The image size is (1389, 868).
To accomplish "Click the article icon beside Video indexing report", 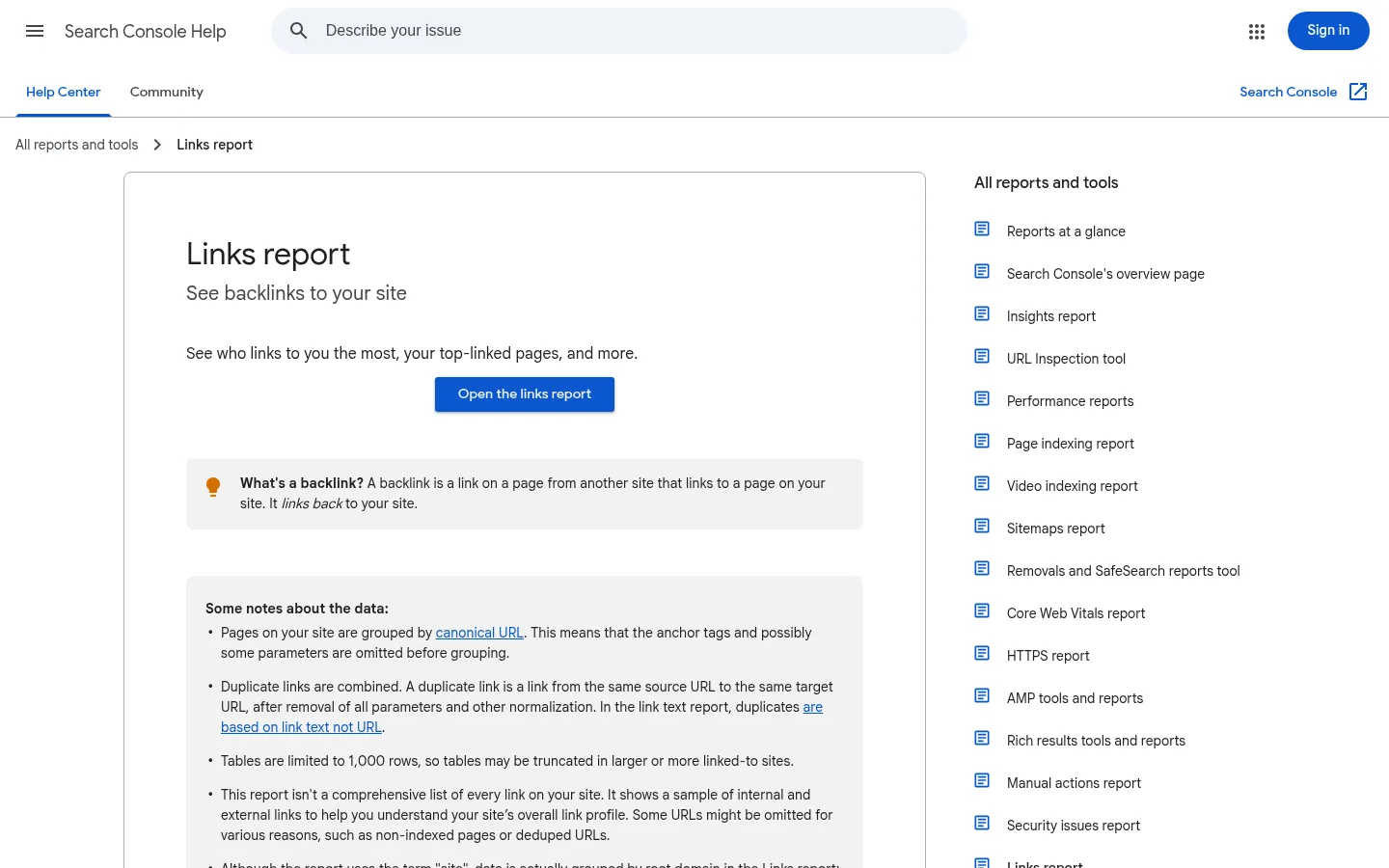I will [x=982, y=484].
